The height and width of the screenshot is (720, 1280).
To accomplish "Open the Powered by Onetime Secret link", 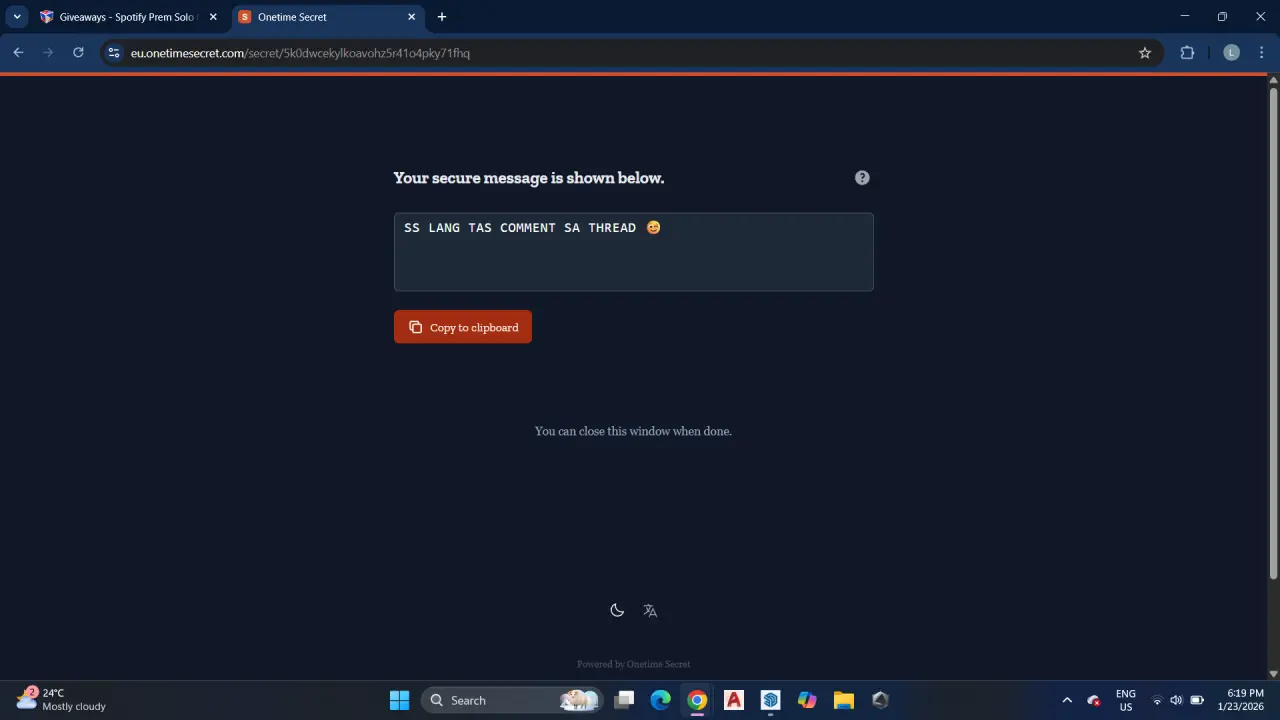I will 633,664.
